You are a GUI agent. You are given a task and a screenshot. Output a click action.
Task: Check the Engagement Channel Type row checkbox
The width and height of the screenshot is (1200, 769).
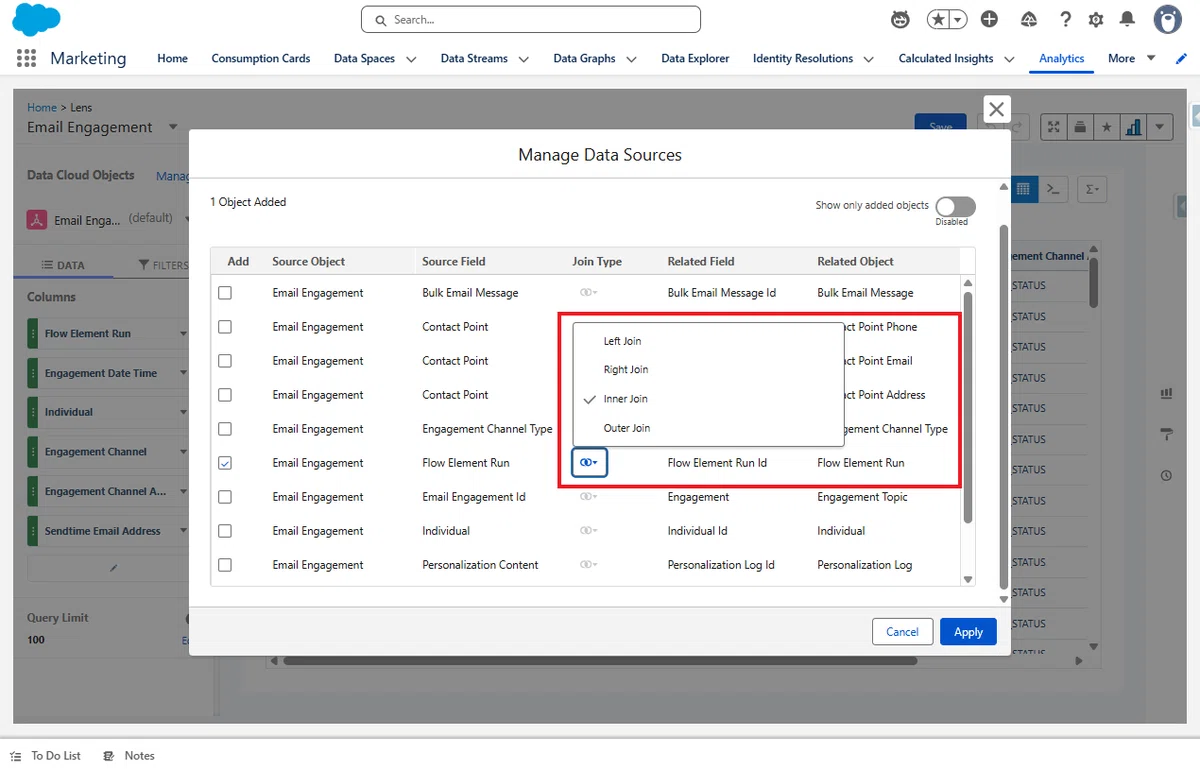[225, 429]
